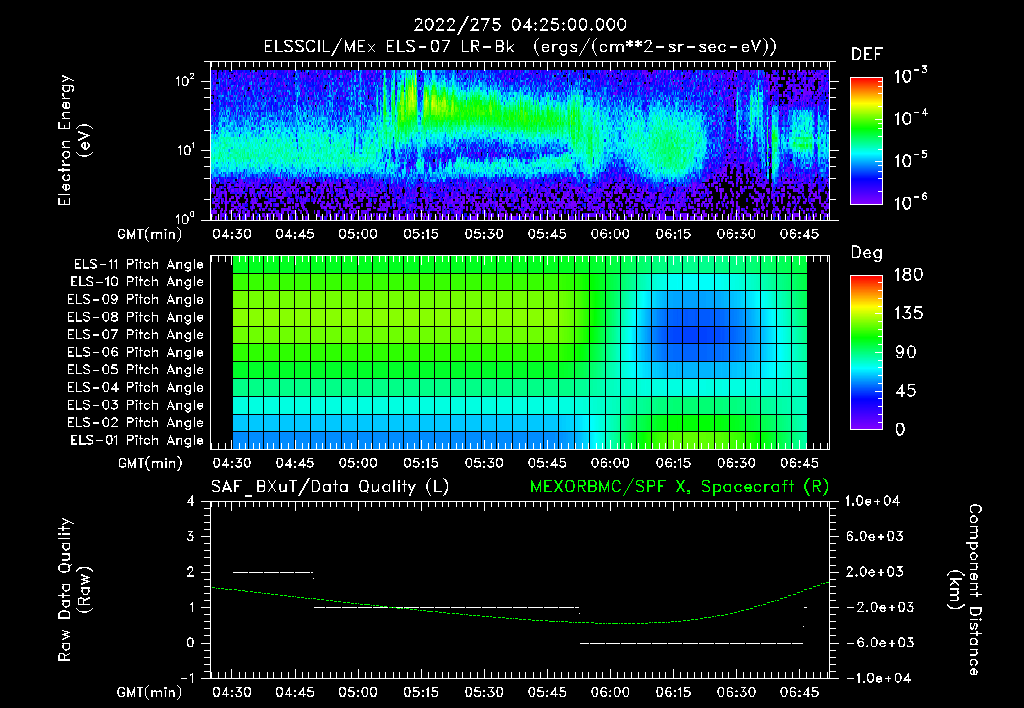Viewport: 1024px width, 708px height.
Task: Click the 135 tick on Deg color bar
Action: click(x=908, y=314)
